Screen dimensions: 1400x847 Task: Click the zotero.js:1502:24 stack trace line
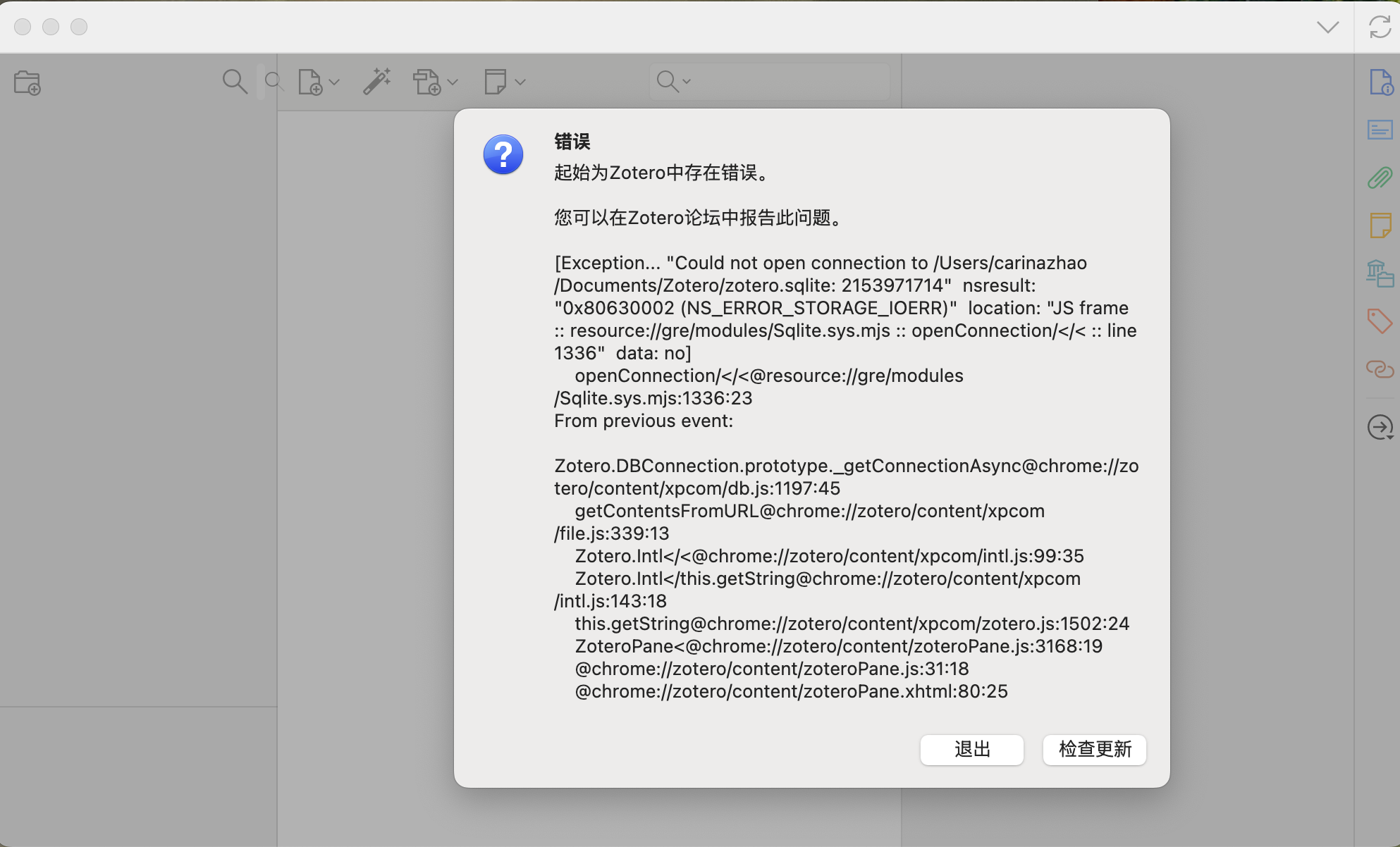pos(852,624)
